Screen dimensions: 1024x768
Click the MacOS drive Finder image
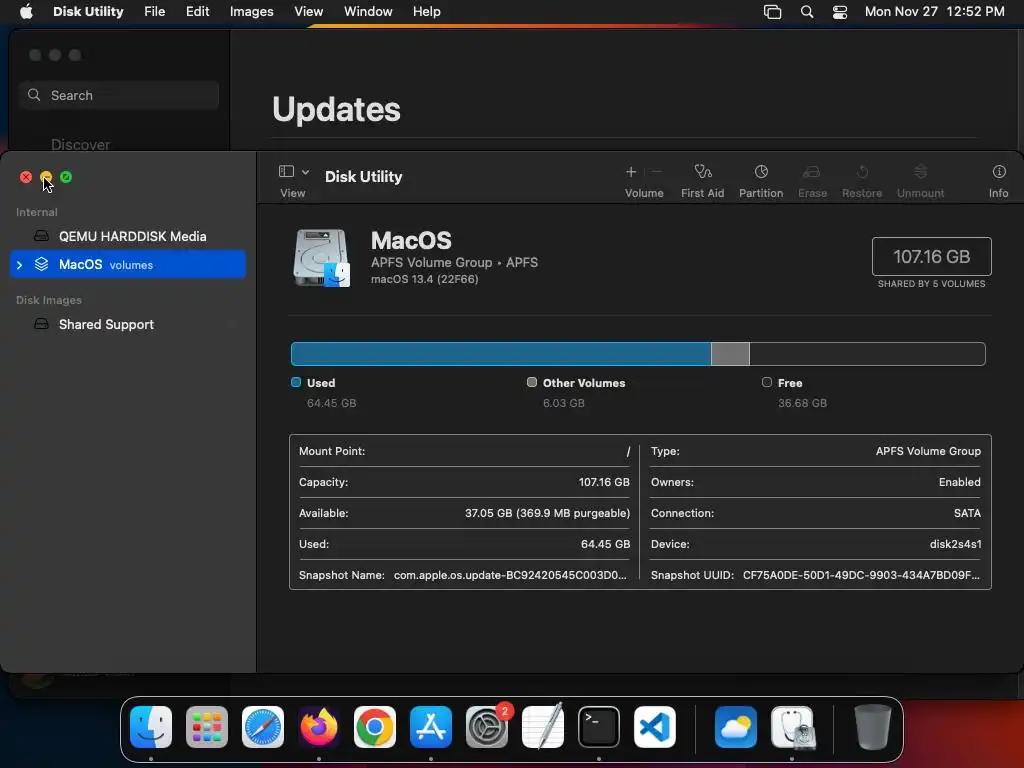coord(321,258)
